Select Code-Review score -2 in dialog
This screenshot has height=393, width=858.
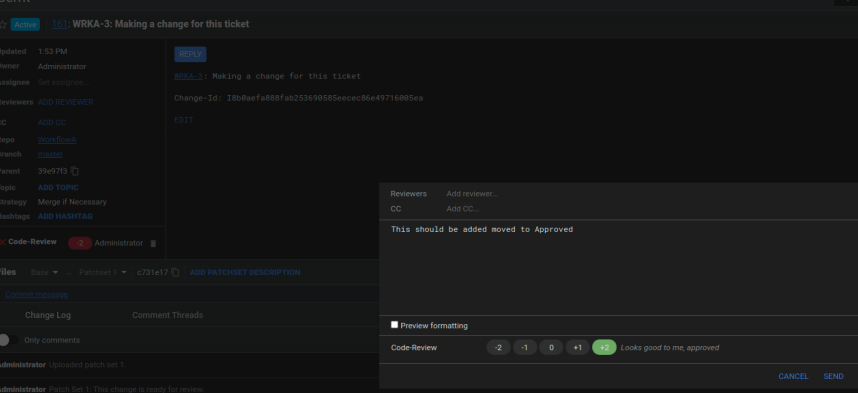pos(498,348)
